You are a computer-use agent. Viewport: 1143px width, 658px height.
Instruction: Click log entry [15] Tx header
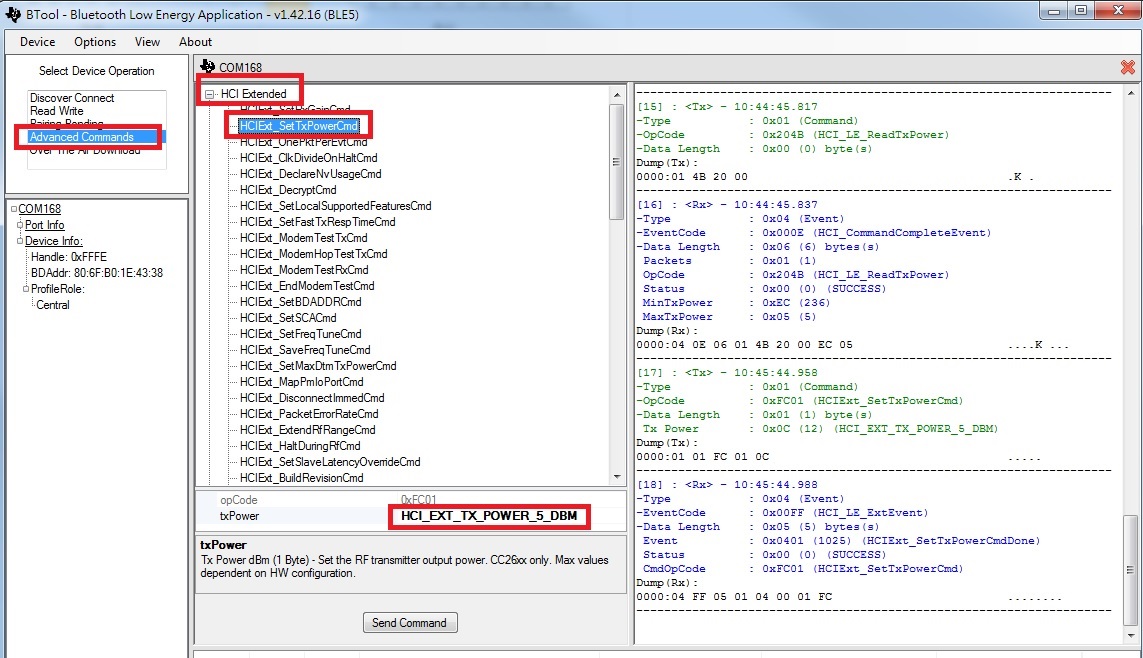tap(727, 106)
